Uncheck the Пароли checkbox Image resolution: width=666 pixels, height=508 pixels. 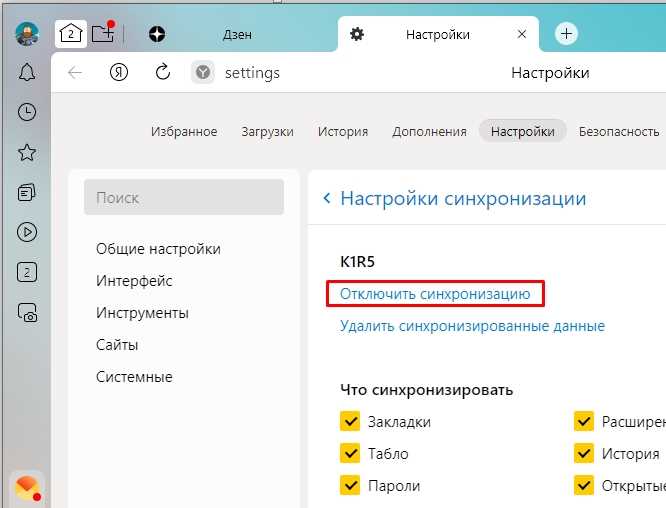click(350, 485)
